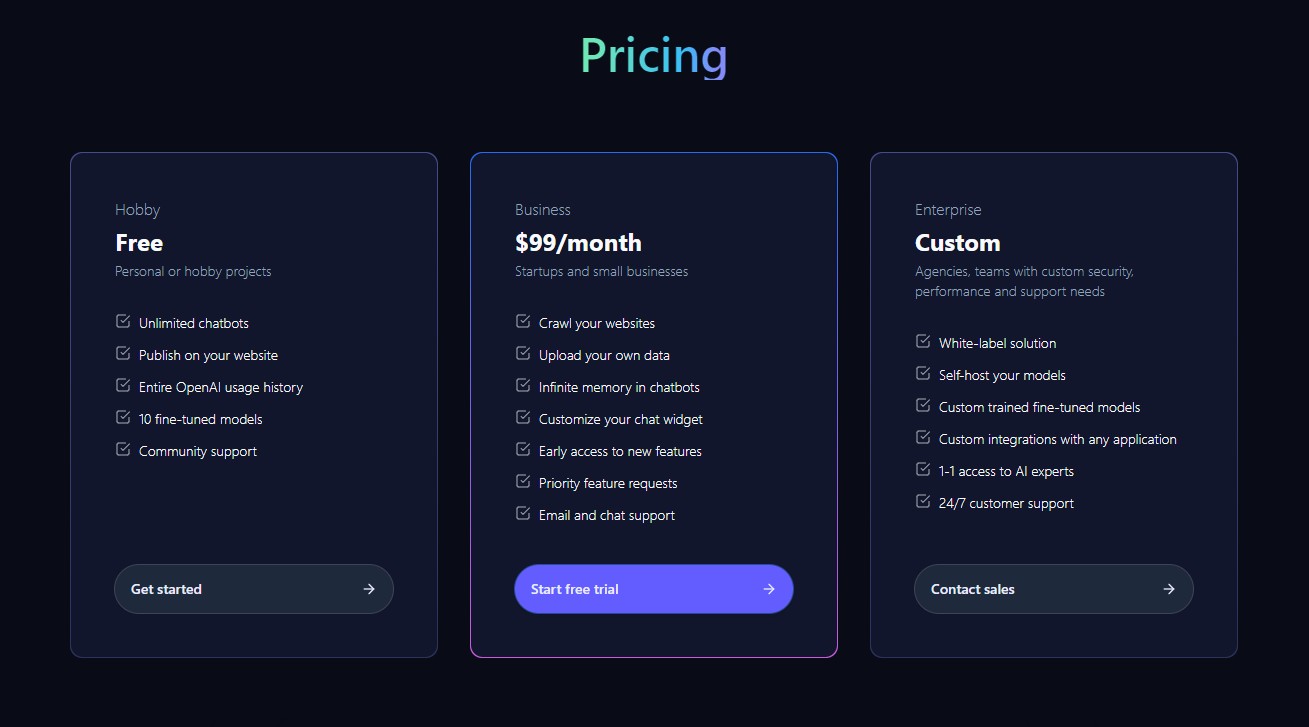Click the checkbox for 10 fine-tuned models
Image resolution: width=1309 pixels, height=727 pixels.
tap(123, 418)
